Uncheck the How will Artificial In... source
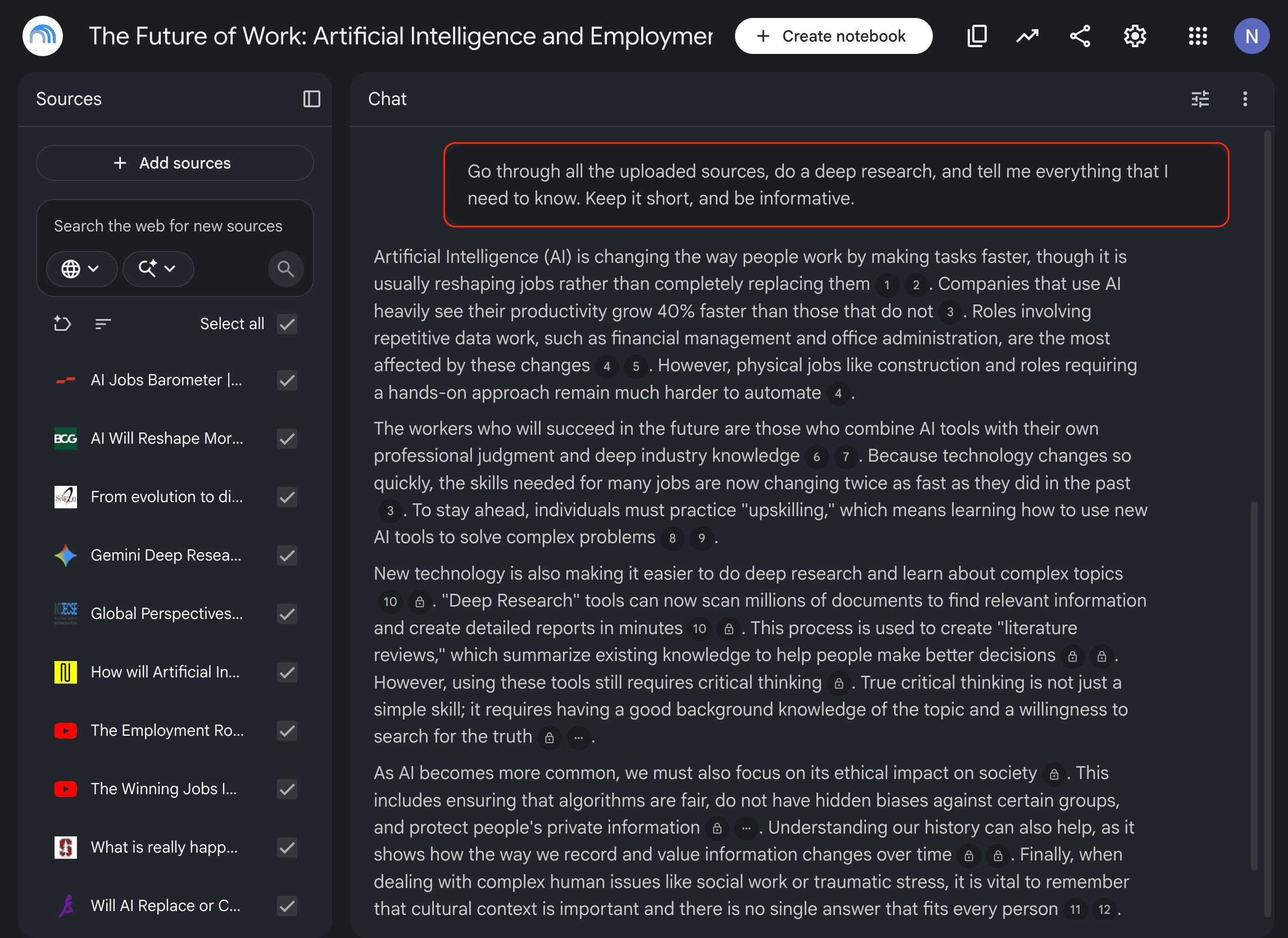Viewport: 1288px width, 938px height. click(x=287, y=672)
